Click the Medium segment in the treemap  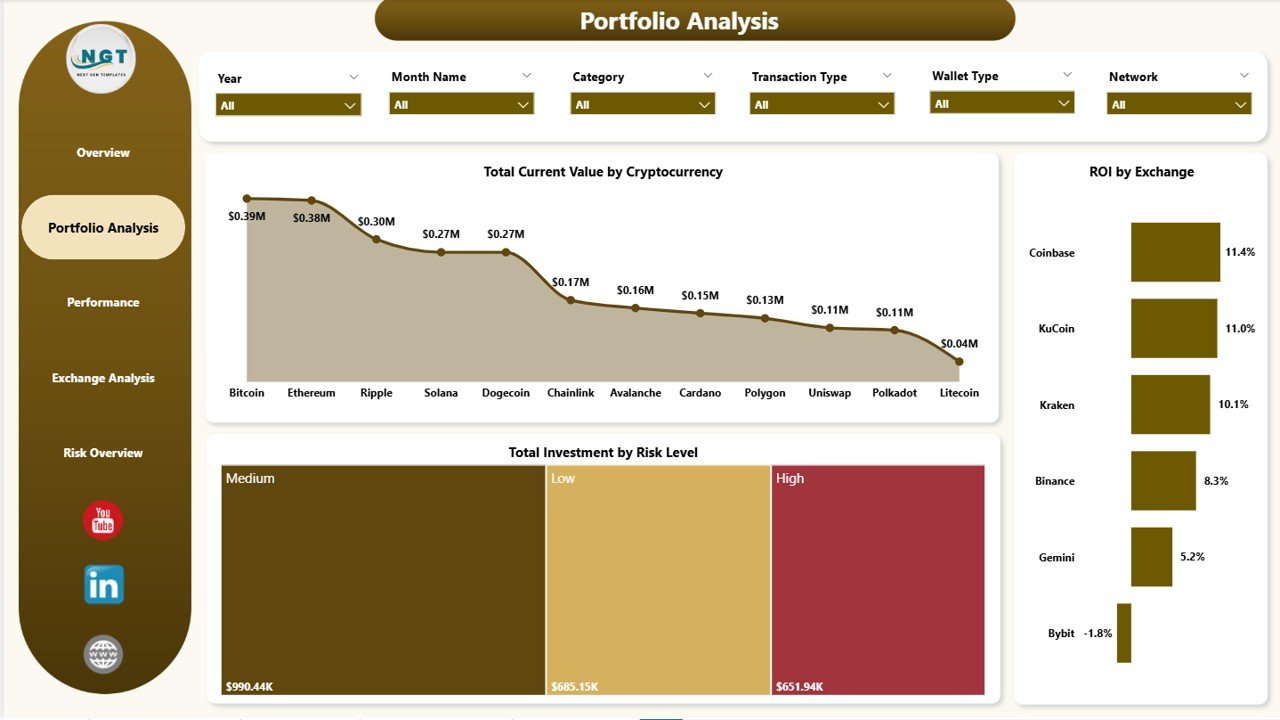click(383, 580)
